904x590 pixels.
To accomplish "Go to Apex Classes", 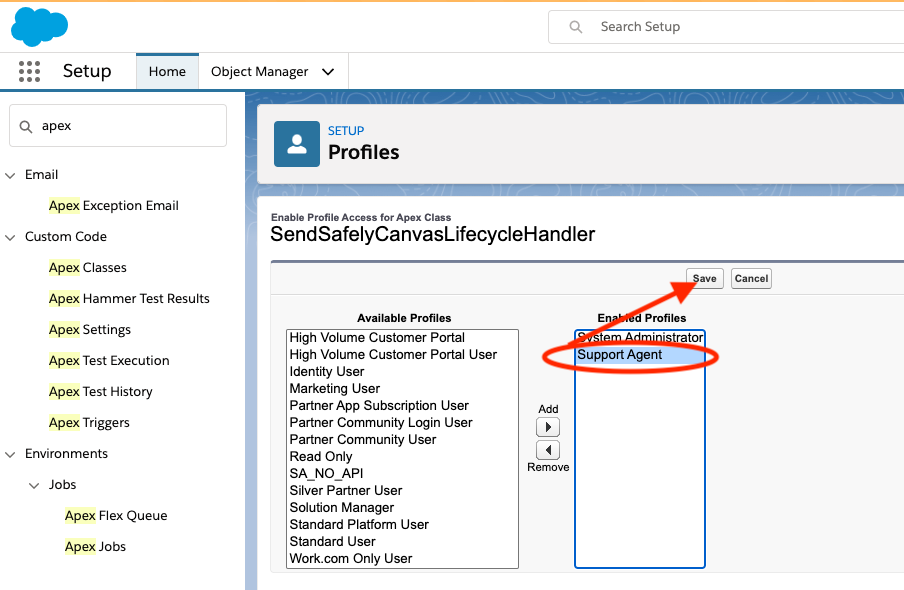I will click(x=88, y=268).
